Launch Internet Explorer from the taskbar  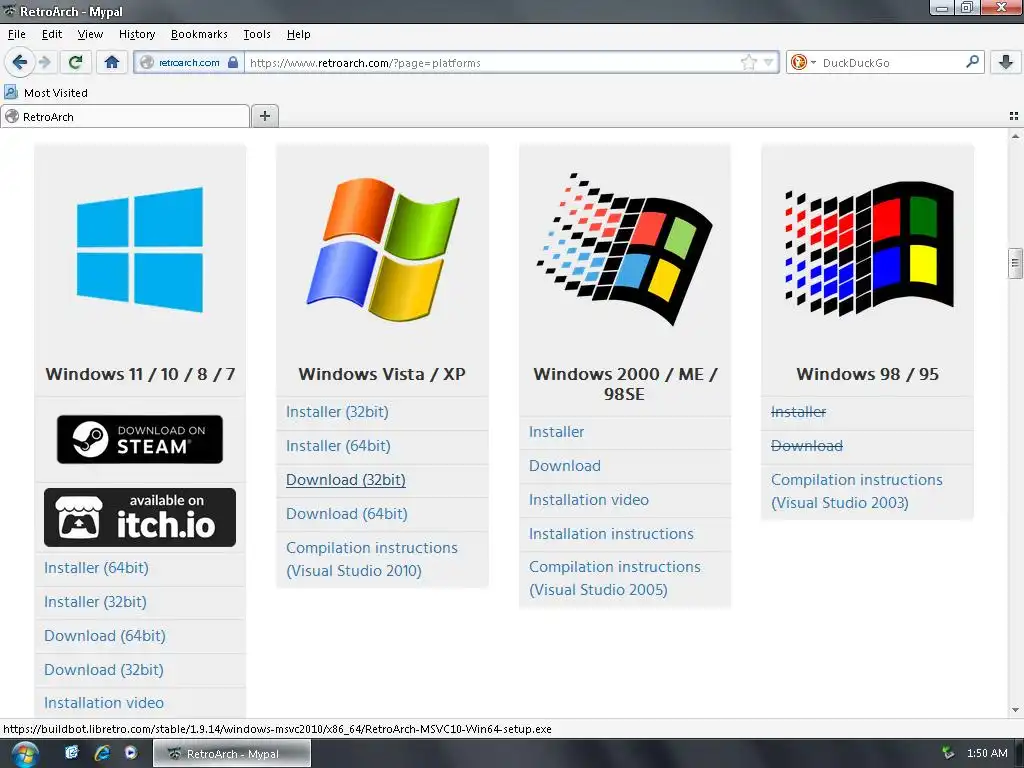[x=102, y=753]
